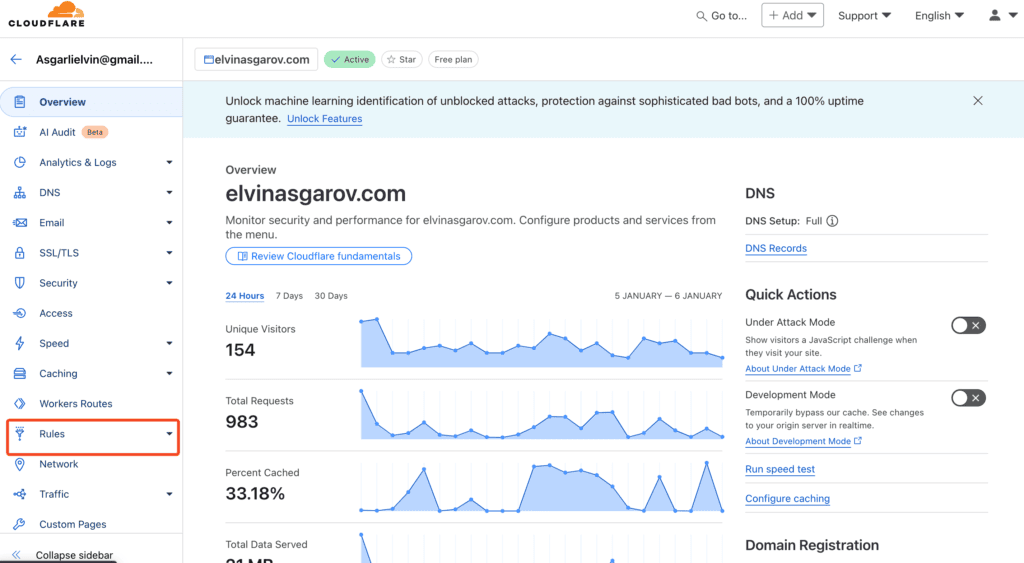Click the Security shield icon
The image size is (1024, 563).
(x=20, y=283)
